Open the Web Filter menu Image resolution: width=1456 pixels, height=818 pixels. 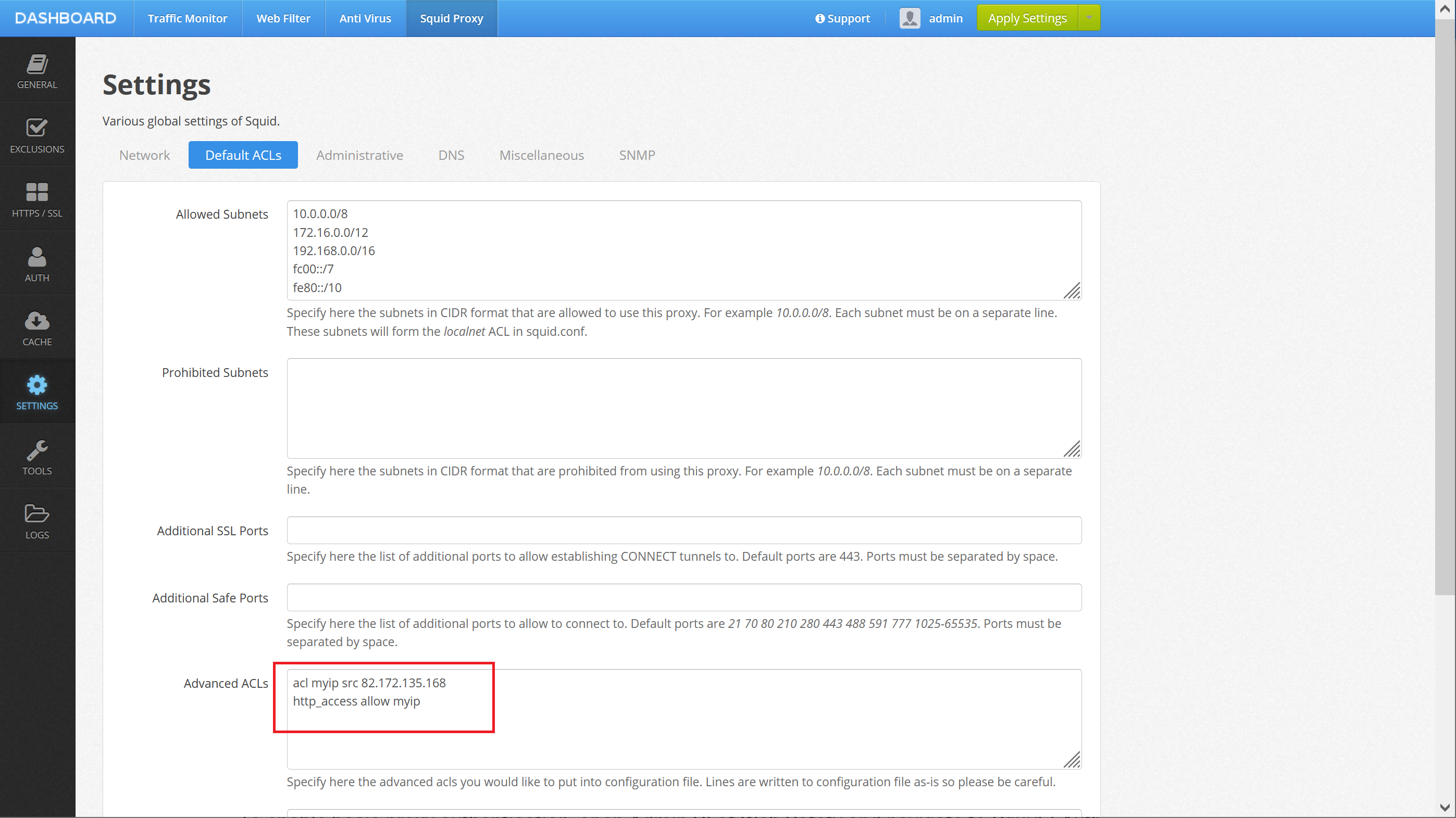(283, 18)
